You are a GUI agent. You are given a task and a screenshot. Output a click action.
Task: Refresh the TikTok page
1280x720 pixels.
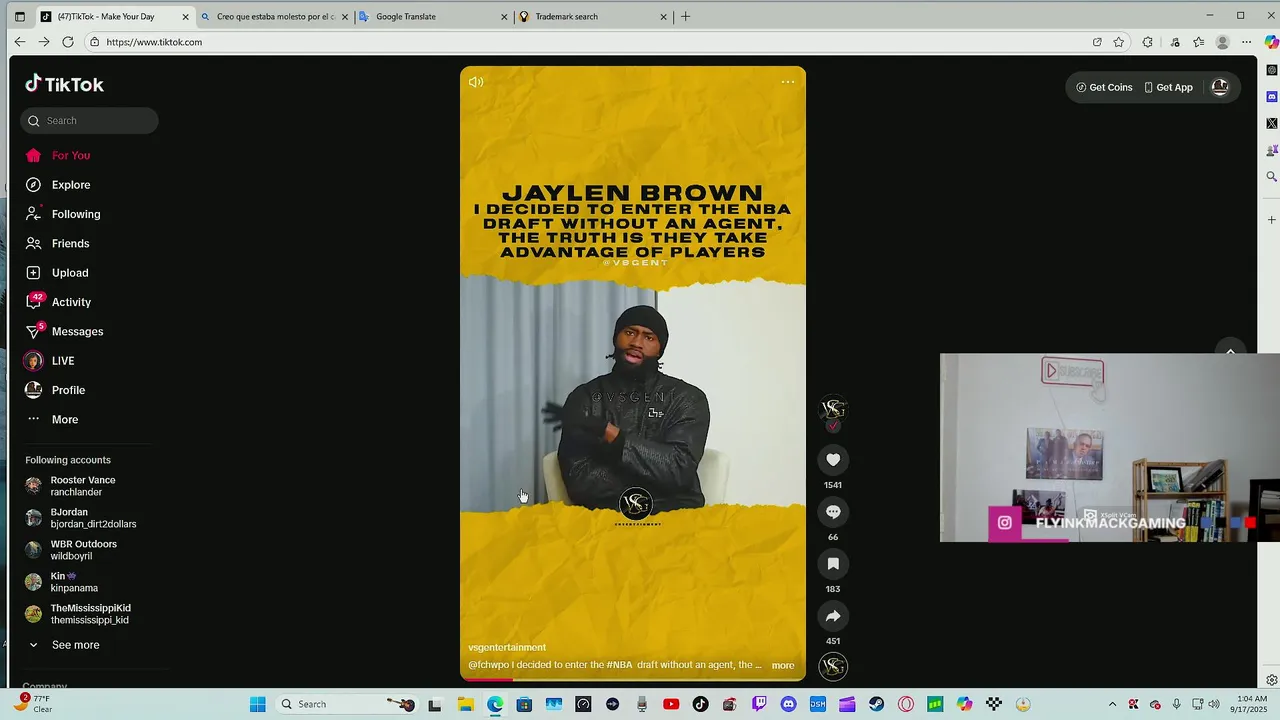tap(68, 42)
